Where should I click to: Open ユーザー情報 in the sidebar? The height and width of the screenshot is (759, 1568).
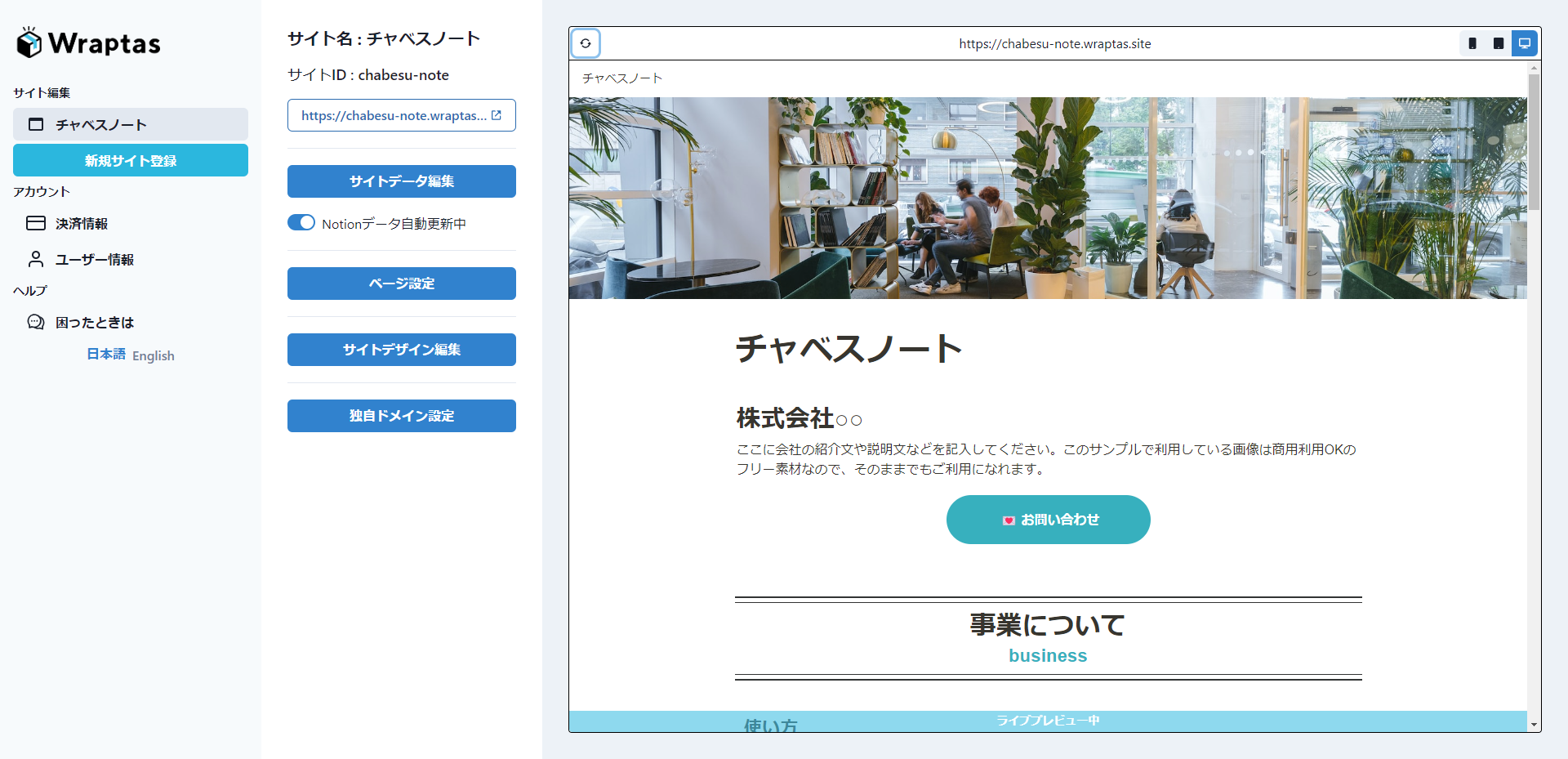131,259
